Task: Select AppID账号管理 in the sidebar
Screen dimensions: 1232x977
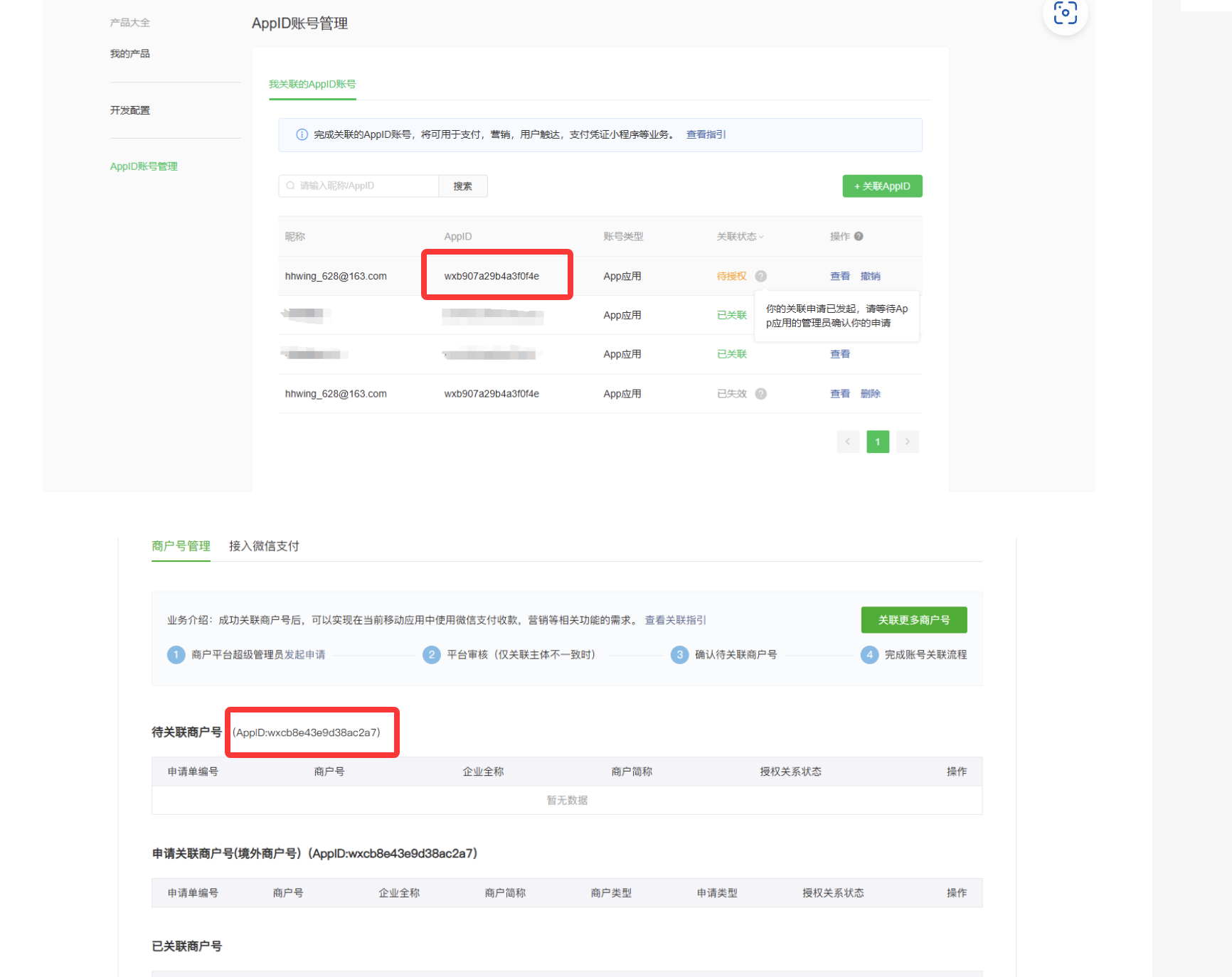Action: pyautogui.click(x=144, y=166)
